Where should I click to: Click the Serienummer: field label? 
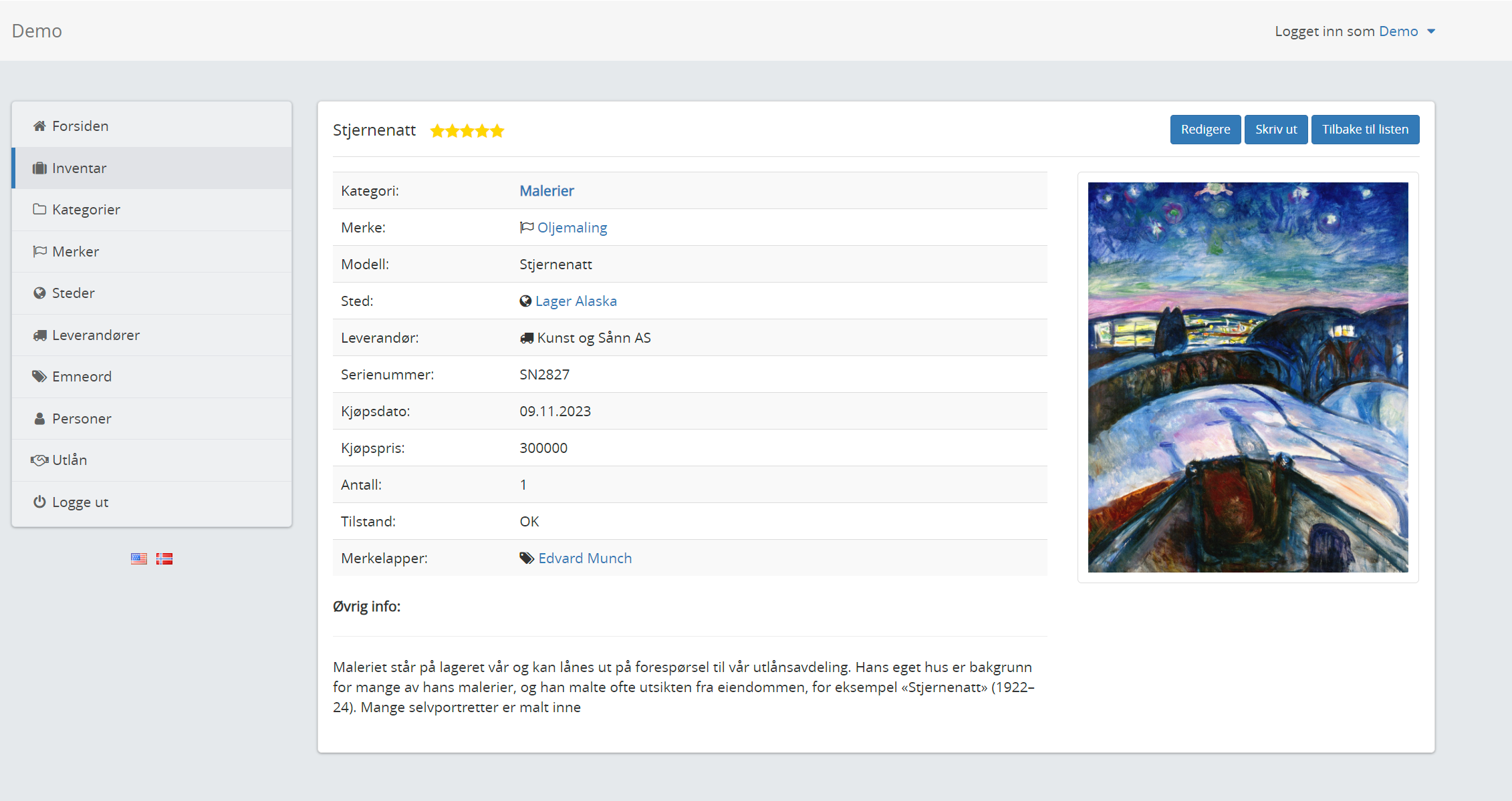(x=387, y=375)
